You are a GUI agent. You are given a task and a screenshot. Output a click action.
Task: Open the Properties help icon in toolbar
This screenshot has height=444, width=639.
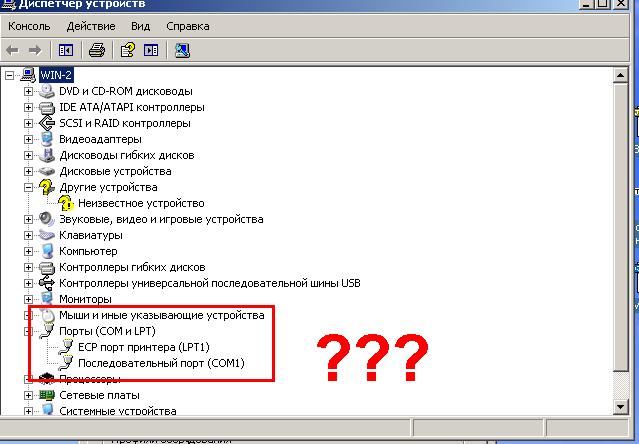128,50
